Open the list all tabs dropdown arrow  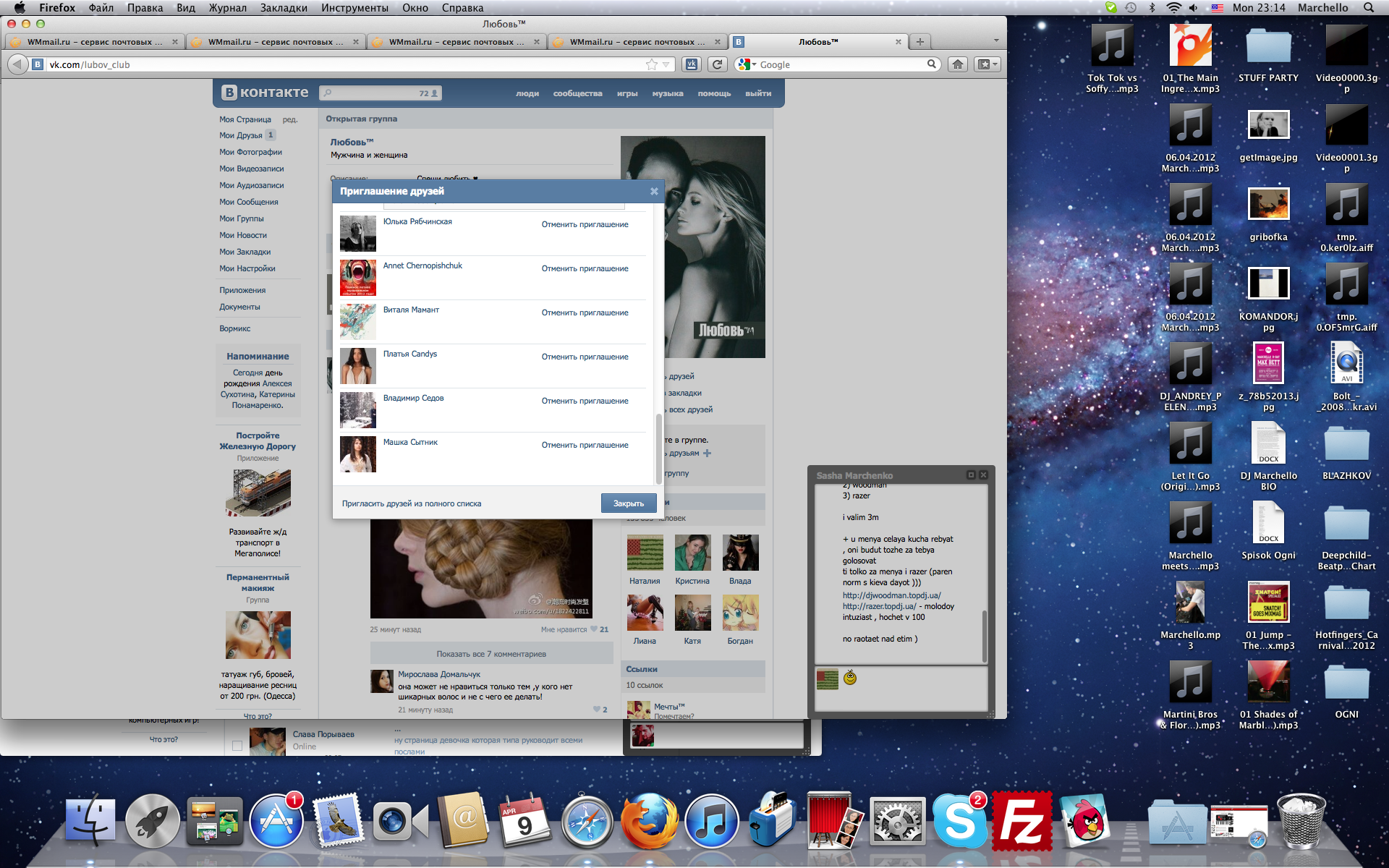pyautogui.click(x=996, y=41)
